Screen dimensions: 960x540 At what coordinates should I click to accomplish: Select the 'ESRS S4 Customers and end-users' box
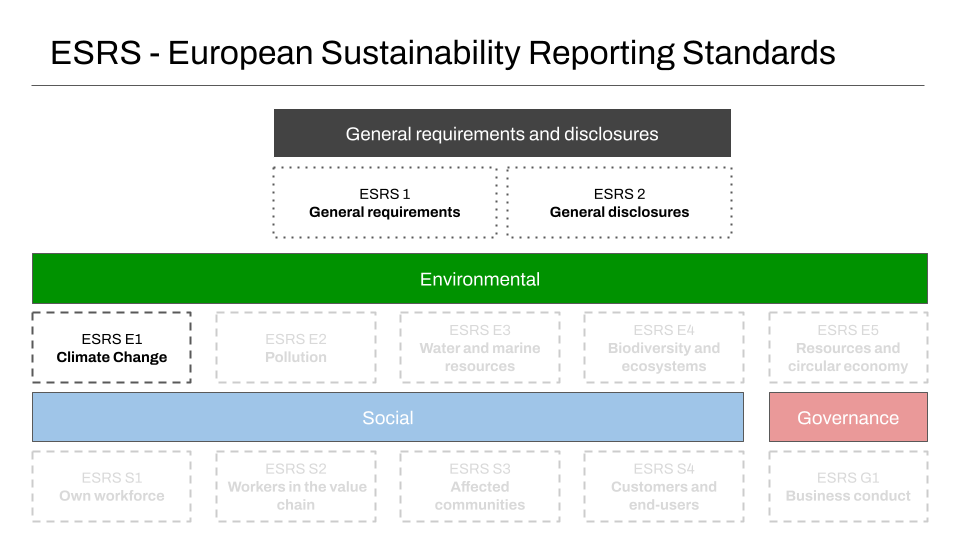coord(664,487)
